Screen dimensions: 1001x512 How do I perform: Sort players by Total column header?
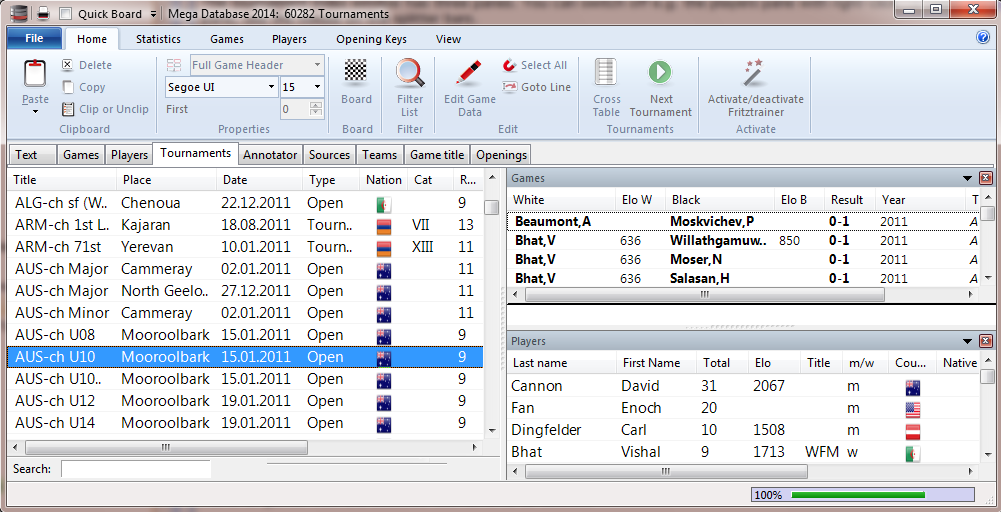coord(722,363)
